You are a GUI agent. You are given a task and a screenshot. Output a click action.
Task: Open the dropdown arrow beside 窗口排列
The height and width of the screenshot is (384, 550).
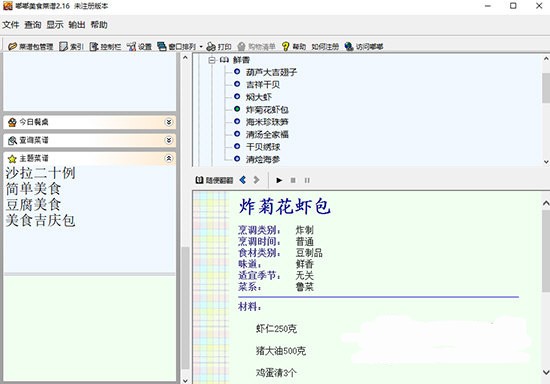pyautogui.click(x=201, y=46)
